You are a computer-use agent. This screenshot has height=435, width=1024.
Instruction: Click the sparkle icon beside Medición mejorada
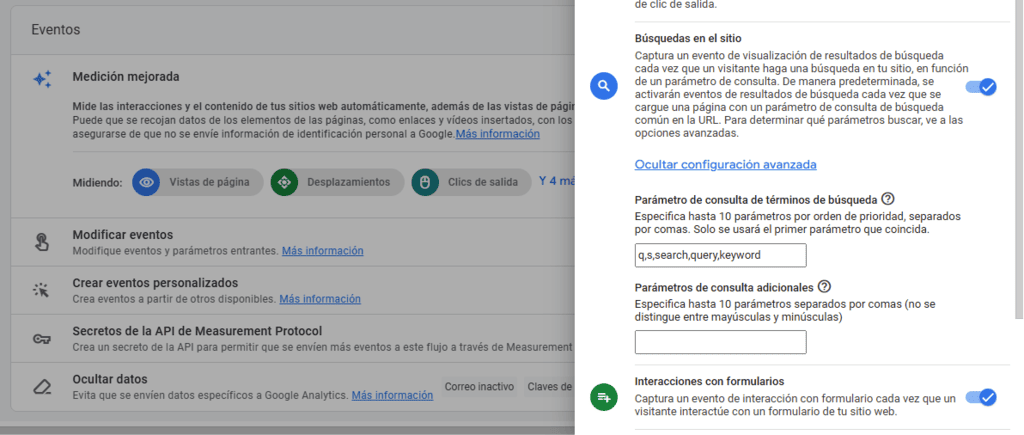point(42,79)
